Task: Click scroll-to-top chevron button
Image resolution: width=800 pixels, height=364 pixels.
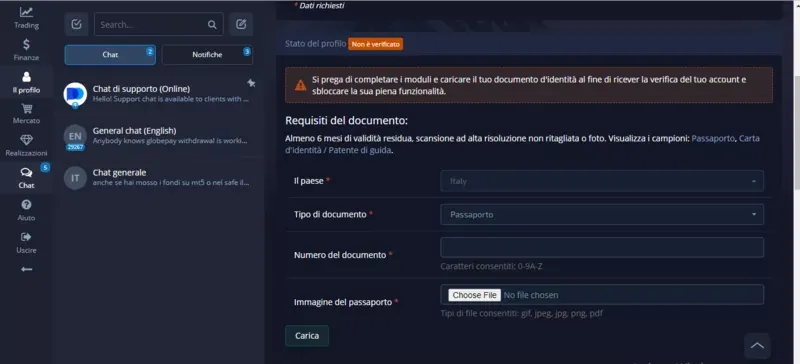Action: pos(757,346)
